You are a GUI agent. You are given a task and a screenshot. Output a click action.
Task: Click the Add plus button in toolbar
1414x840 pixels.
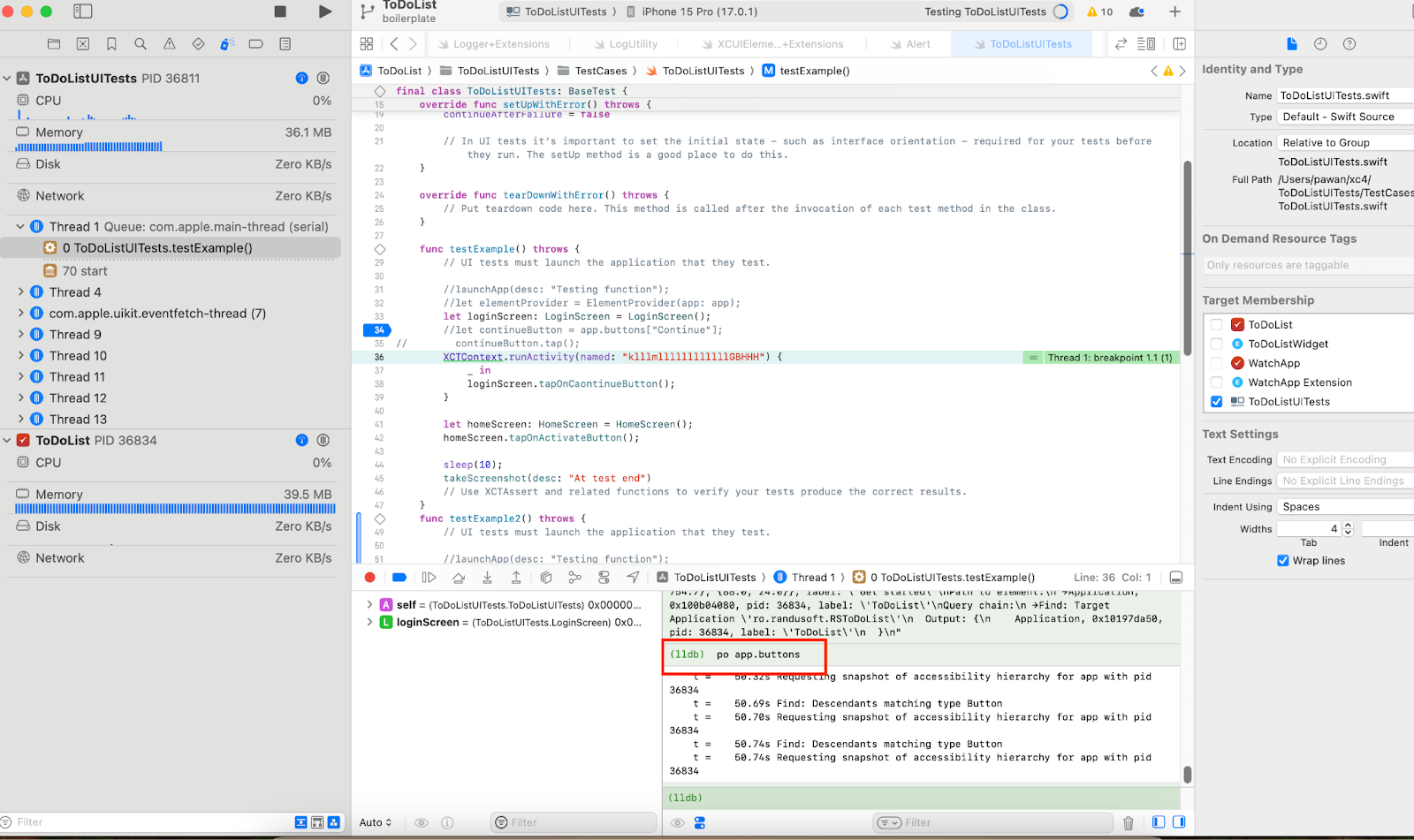[1175, 11]
